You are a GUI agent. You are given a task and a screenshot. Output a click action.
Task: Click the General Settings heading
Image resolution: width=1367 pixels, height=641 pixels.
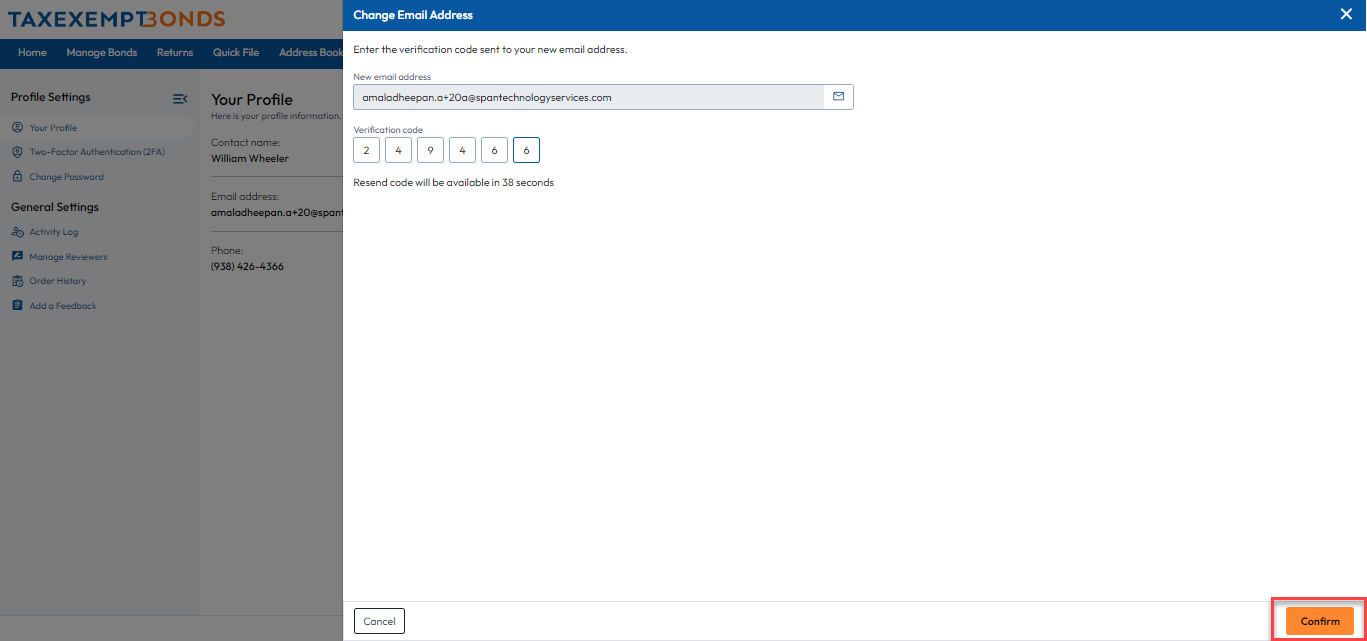55,207
